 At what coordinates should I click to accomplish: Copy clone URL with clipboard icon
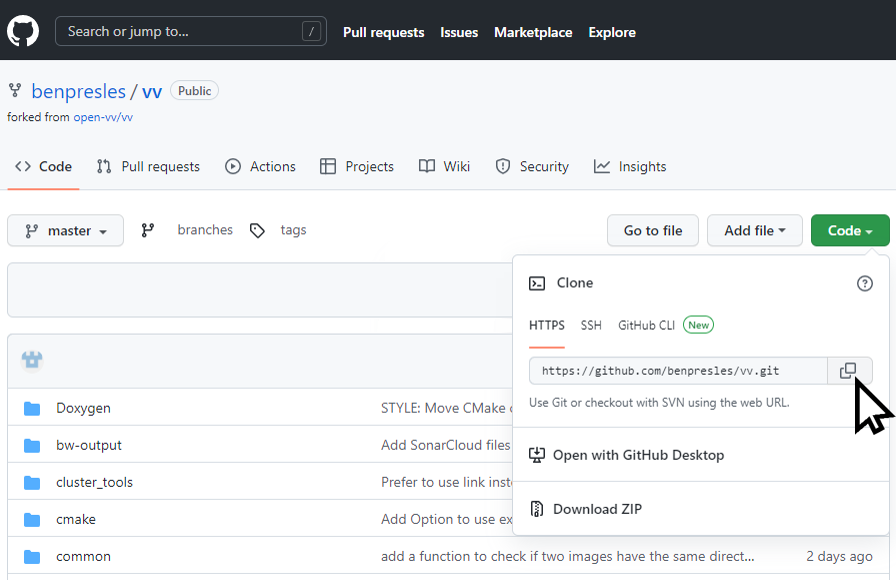[849, 371]
